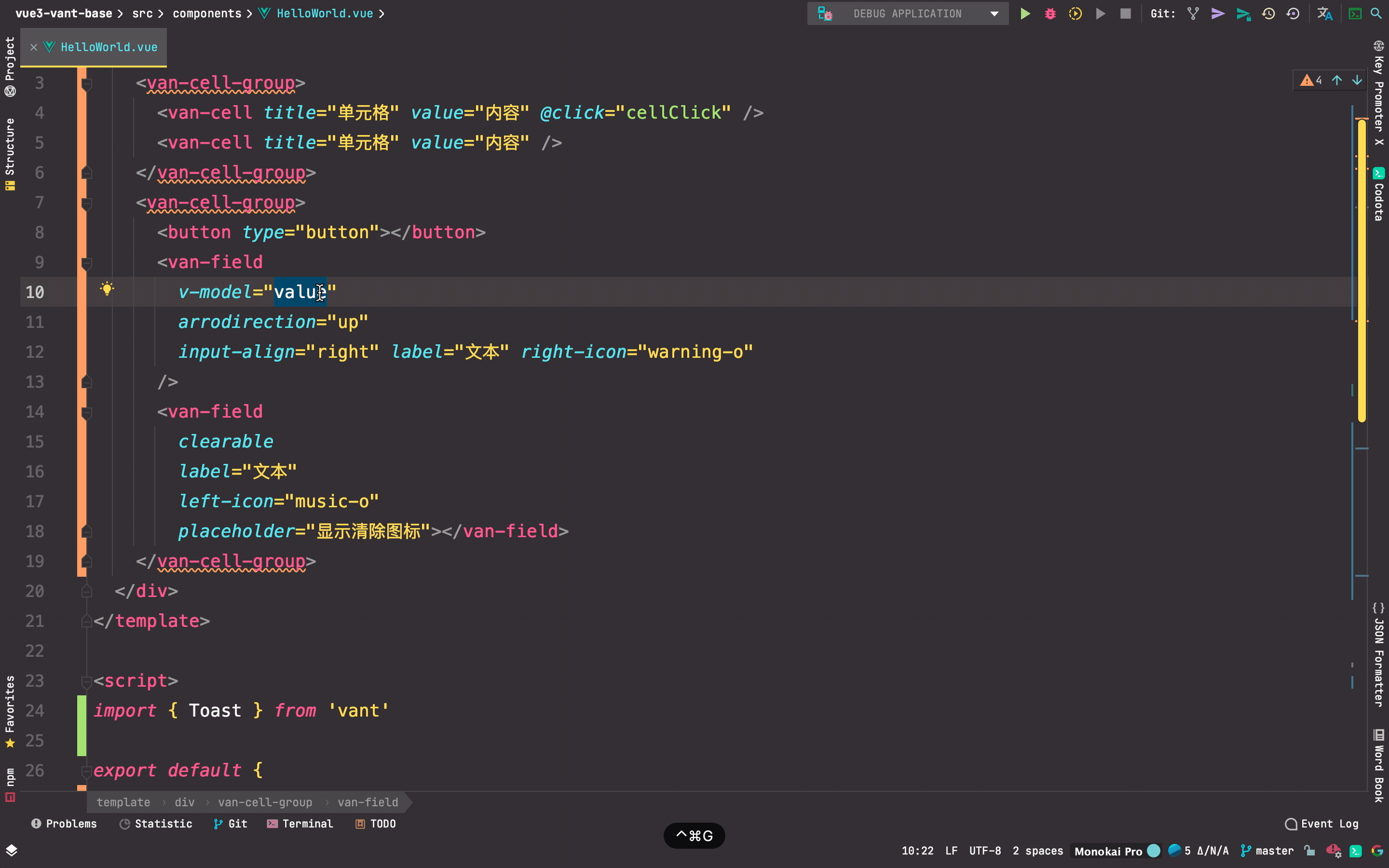Toggle the tool window quick access button
Screen dimensions: 1389x868
point(12,850)
